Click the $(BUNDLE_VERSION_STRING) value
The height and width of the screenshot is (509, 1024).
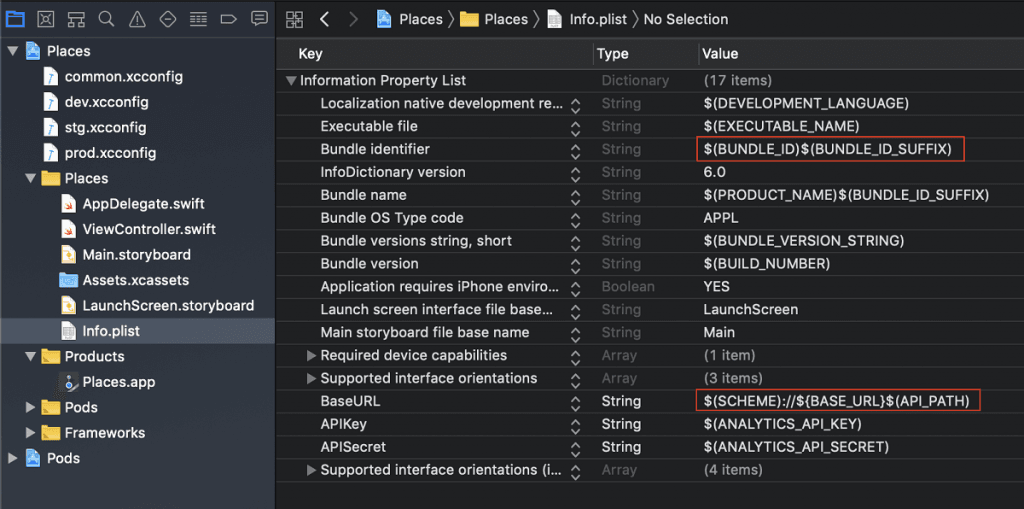click(803, 241)
